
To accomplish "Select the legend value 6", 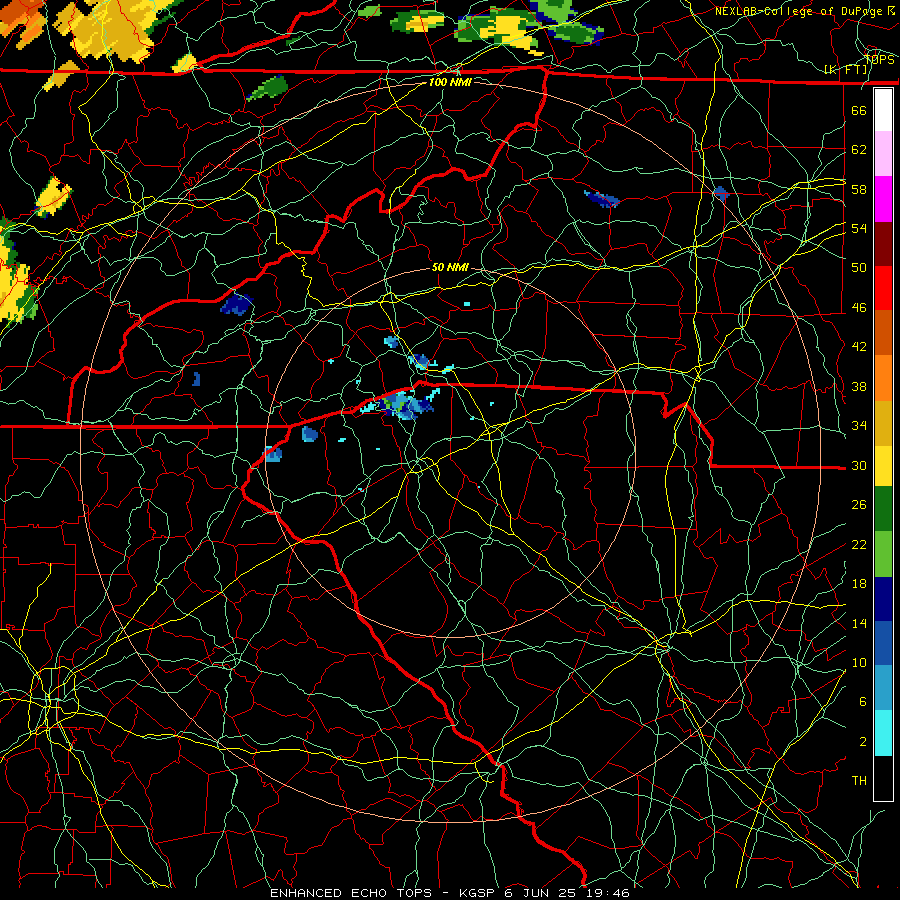I will [x=863, y=701].
